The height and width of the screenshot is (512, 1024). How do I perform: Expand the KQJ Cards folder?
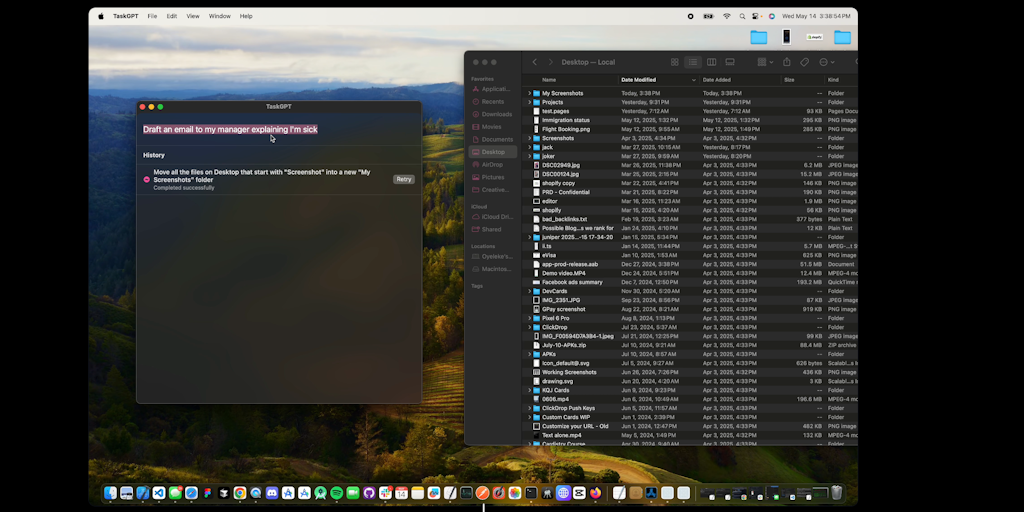(529, 391)
